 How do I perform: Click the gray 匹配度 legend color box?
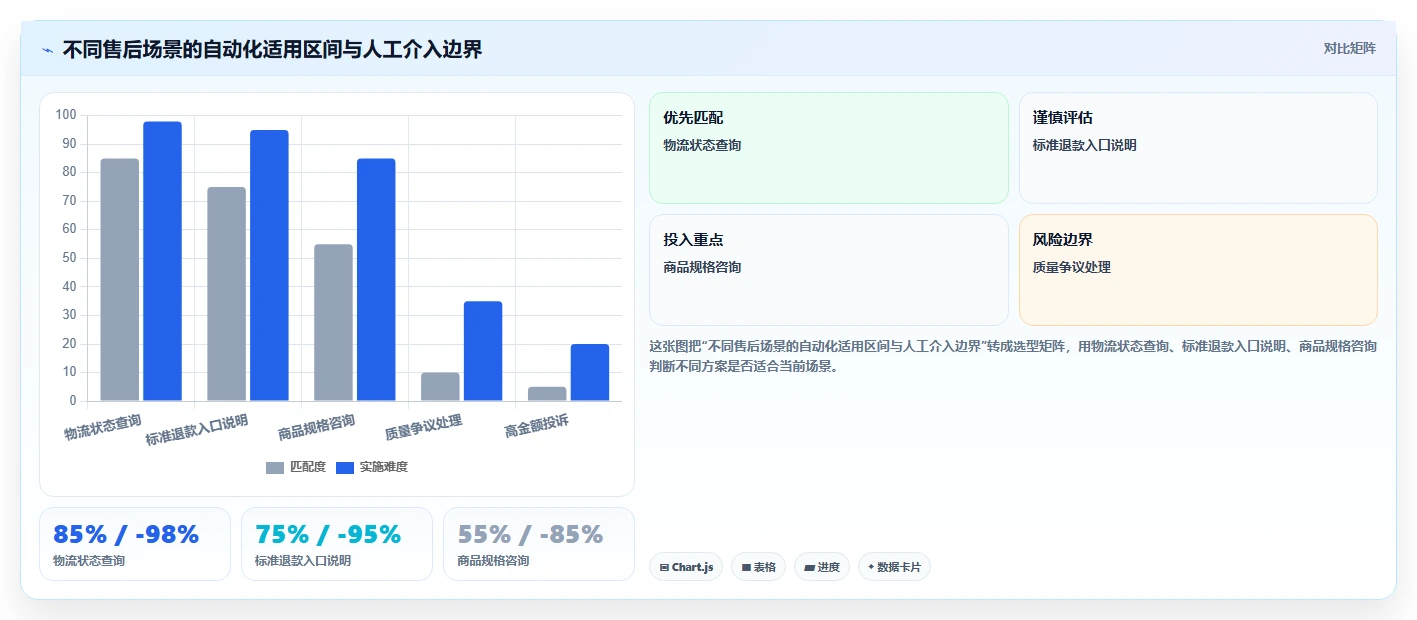[275, 467]
